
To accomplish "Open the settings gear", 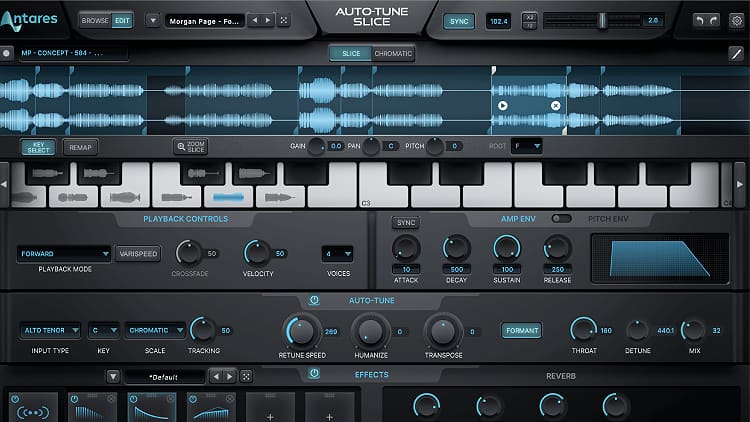I will [737, 21].
